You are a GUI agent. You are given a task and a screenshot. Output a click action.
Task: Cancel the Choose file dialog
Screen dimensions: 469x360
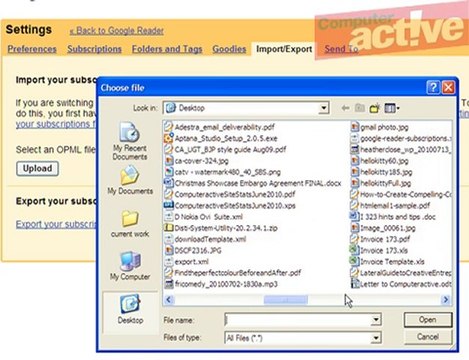point(428,337)
